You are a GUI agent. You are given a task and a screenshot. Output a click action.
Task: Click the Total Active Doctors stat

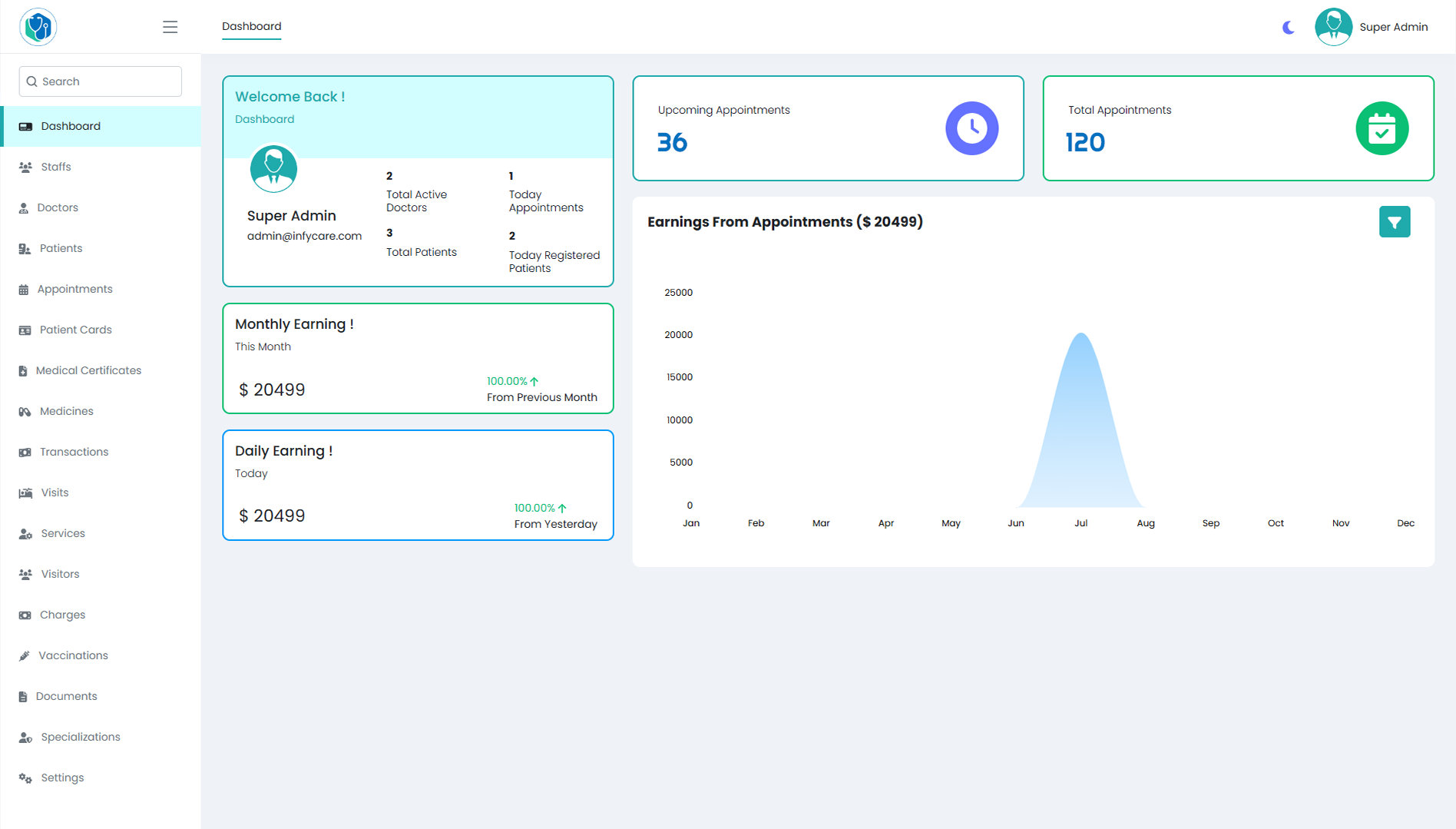(x=416, y=192)
